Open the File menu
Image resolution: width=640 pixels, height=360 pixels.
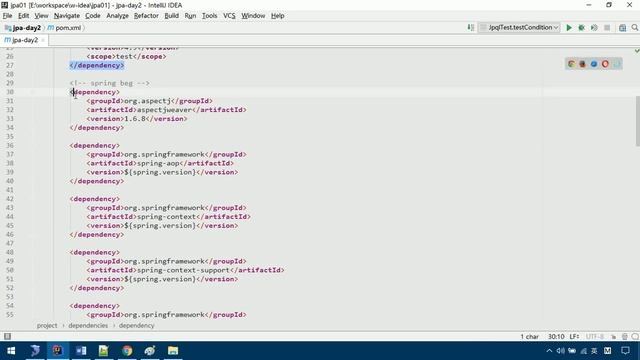click(x=7, y=16)
